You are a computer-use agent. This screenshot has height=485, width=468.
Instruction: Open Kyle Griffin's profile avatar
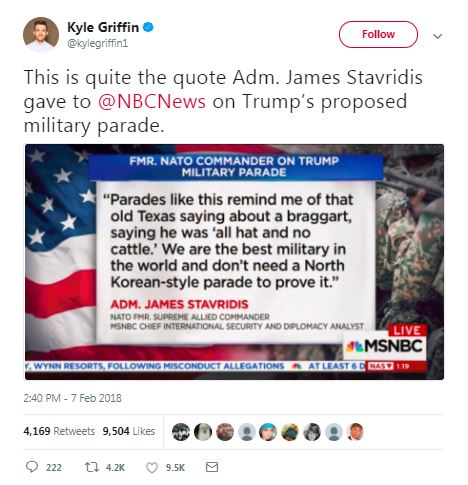[x=41, y=34]
